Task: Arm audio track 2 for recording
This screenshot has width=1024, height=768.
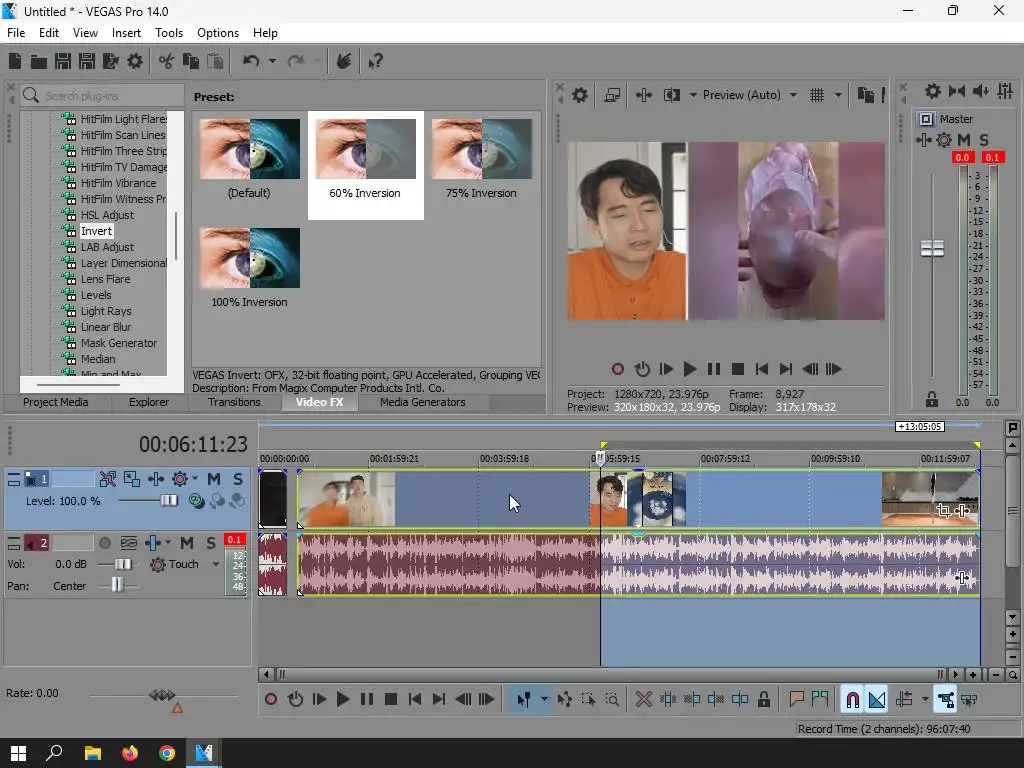Action: pyautogui.click(x=104, y=543)
